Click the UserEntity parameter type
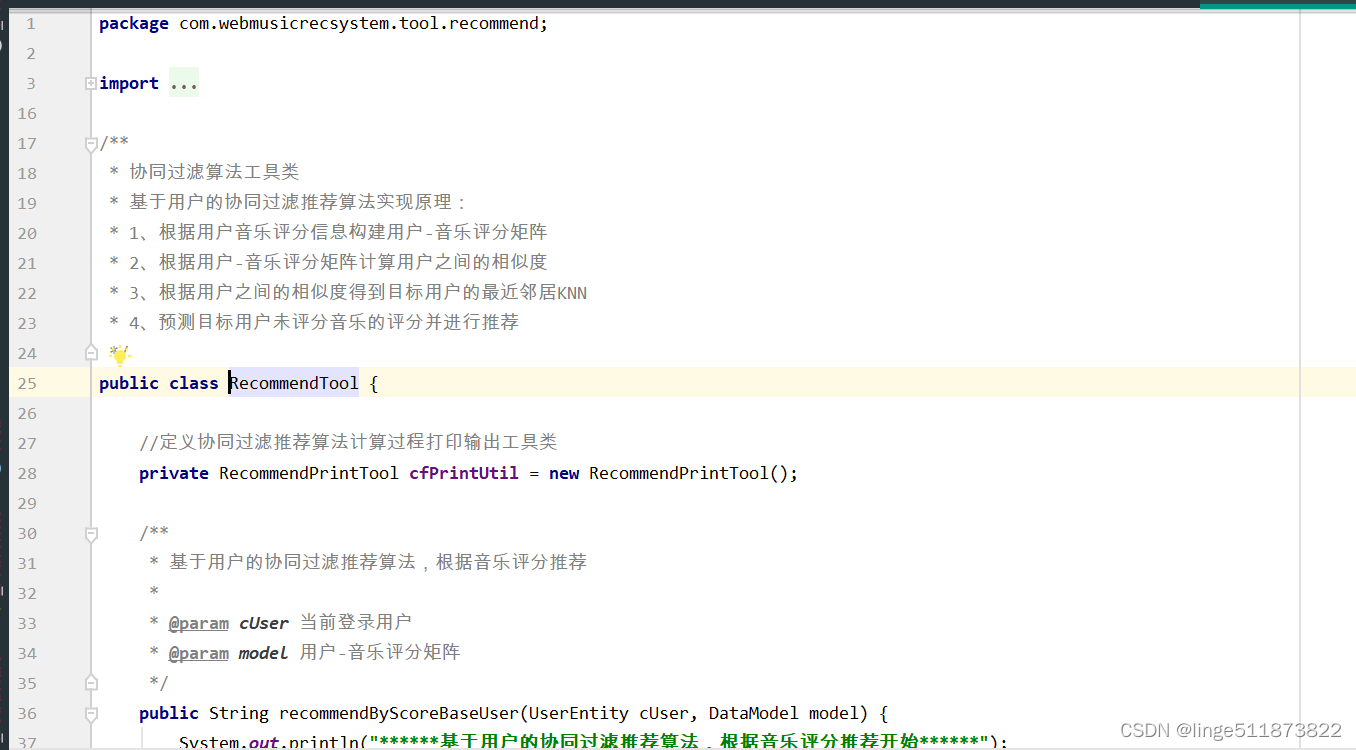This screenshot has height=750, width=1356. point(579,713)
